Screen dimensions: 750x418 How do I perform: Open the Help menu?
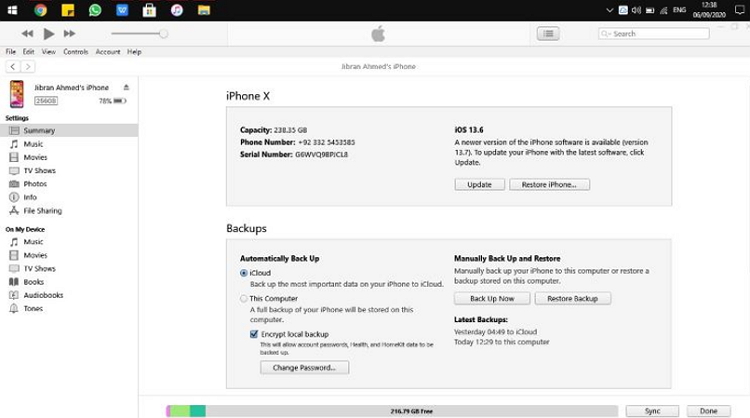click(x=134, y=52)
